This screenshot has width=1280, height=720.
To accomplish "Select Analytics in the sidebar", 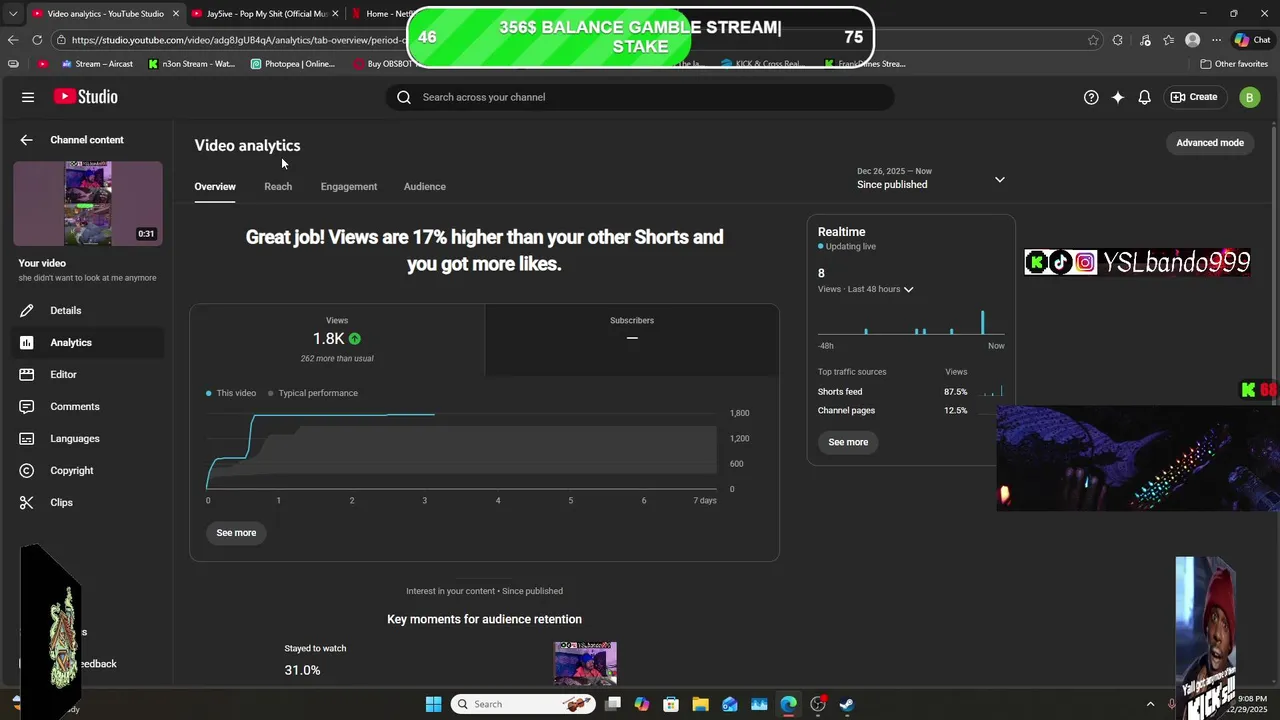I will [x=88, y=342].
